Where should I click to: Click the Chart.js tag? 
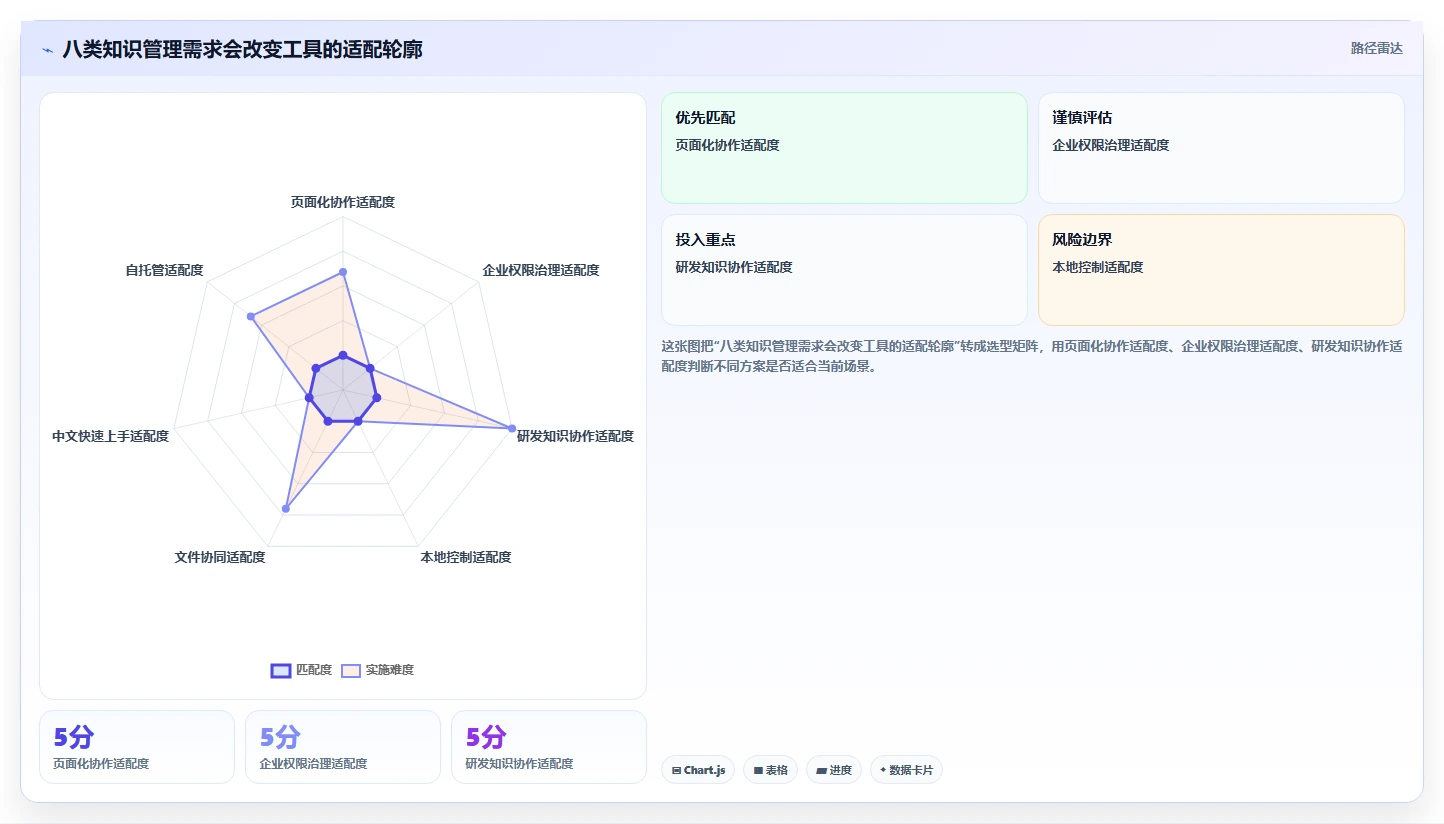coord(698,770)
